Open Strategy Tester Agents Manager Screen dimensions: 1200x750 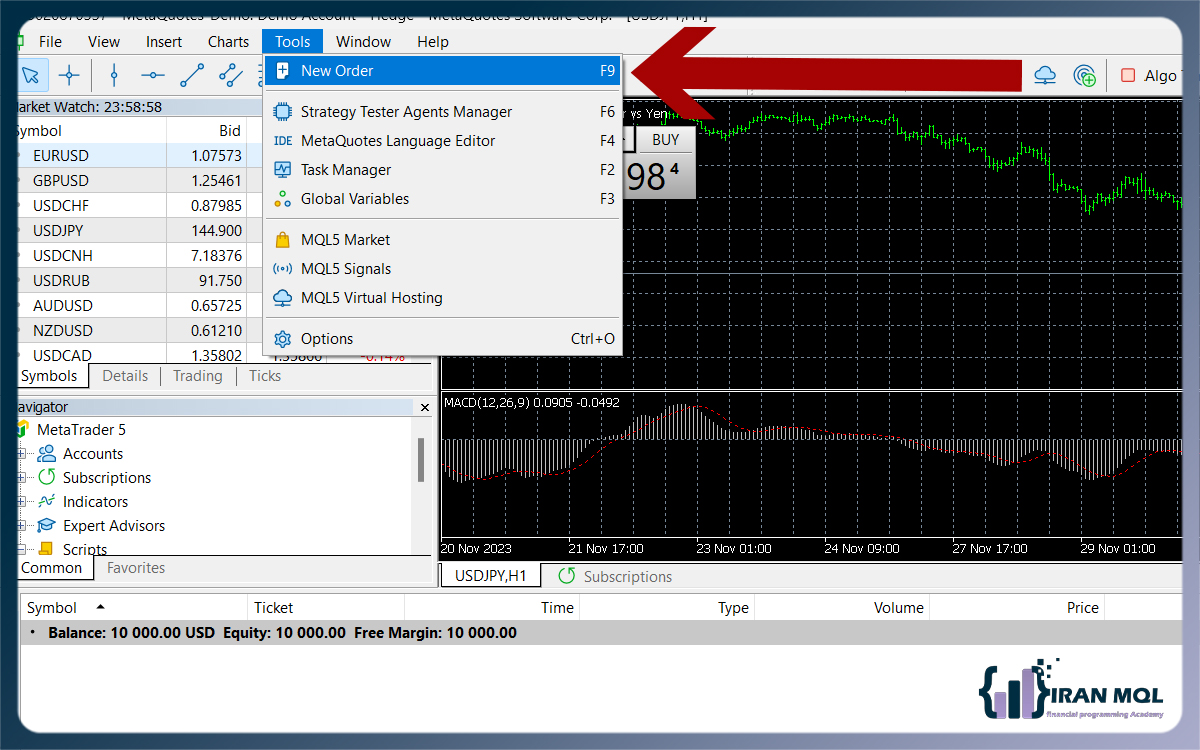point(443,112)
